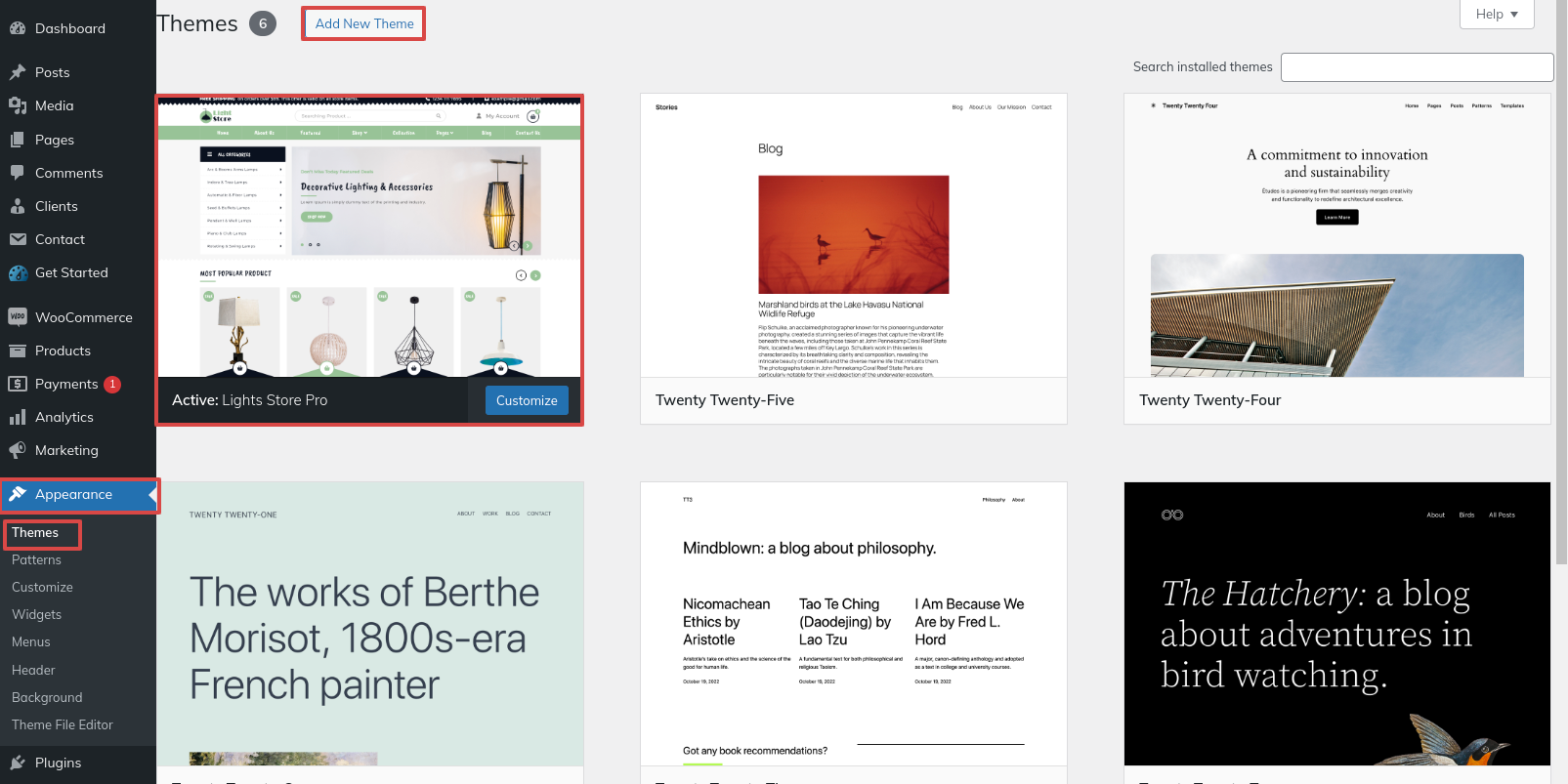This screenshot has height=784, width=1568.
Task: Open the Customize submenu link
Action: coord(42,587)
